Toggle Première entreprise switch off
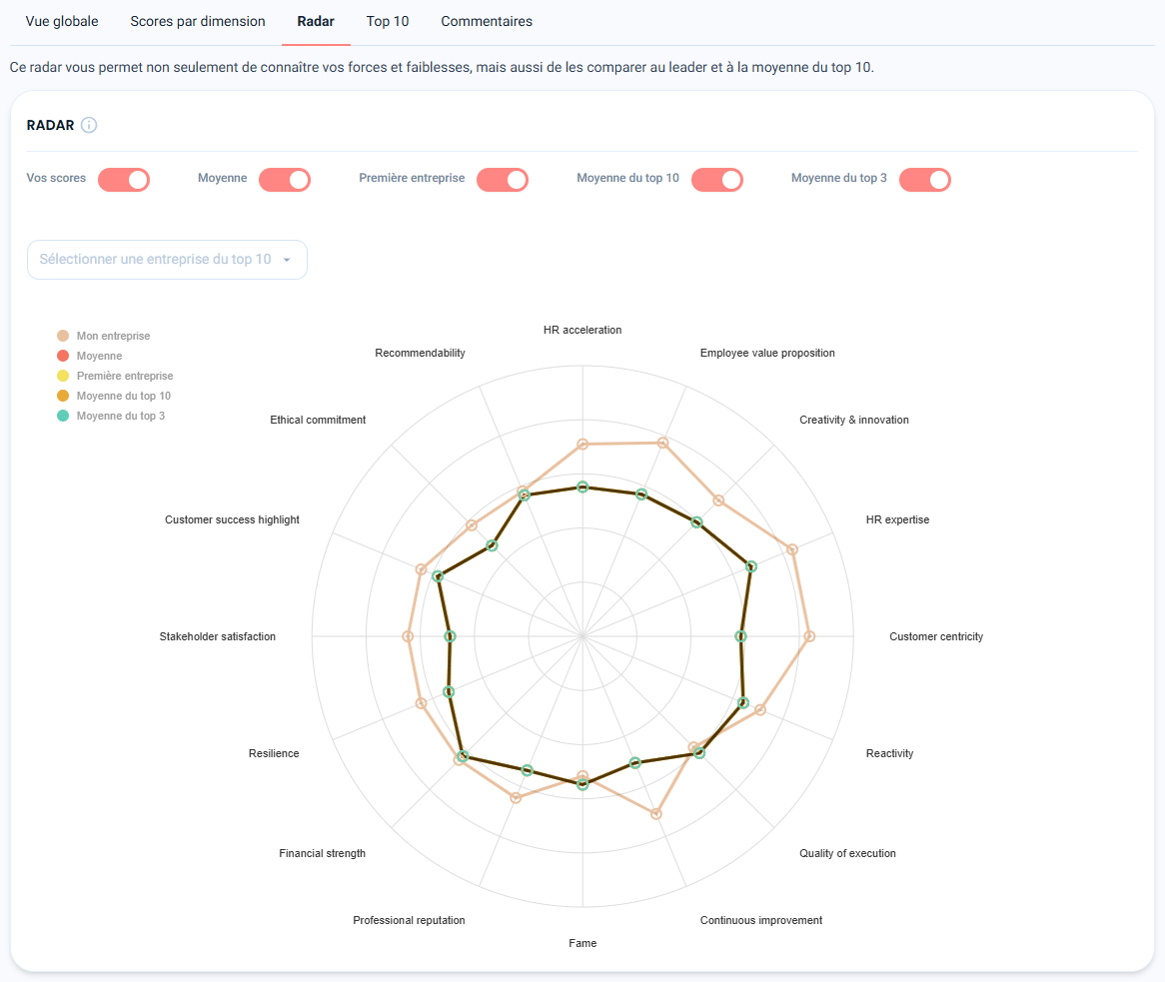 [502, 180]
